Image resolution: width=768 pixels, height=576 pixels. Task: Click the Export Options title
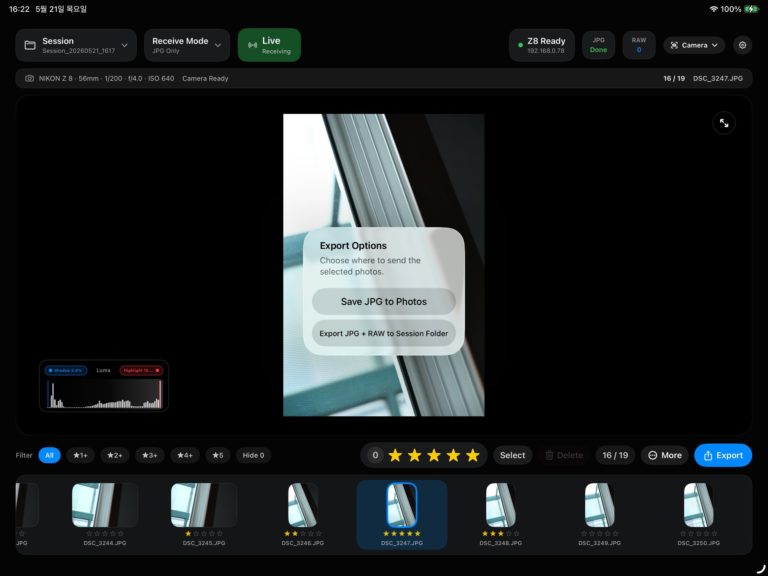(353, 246)
